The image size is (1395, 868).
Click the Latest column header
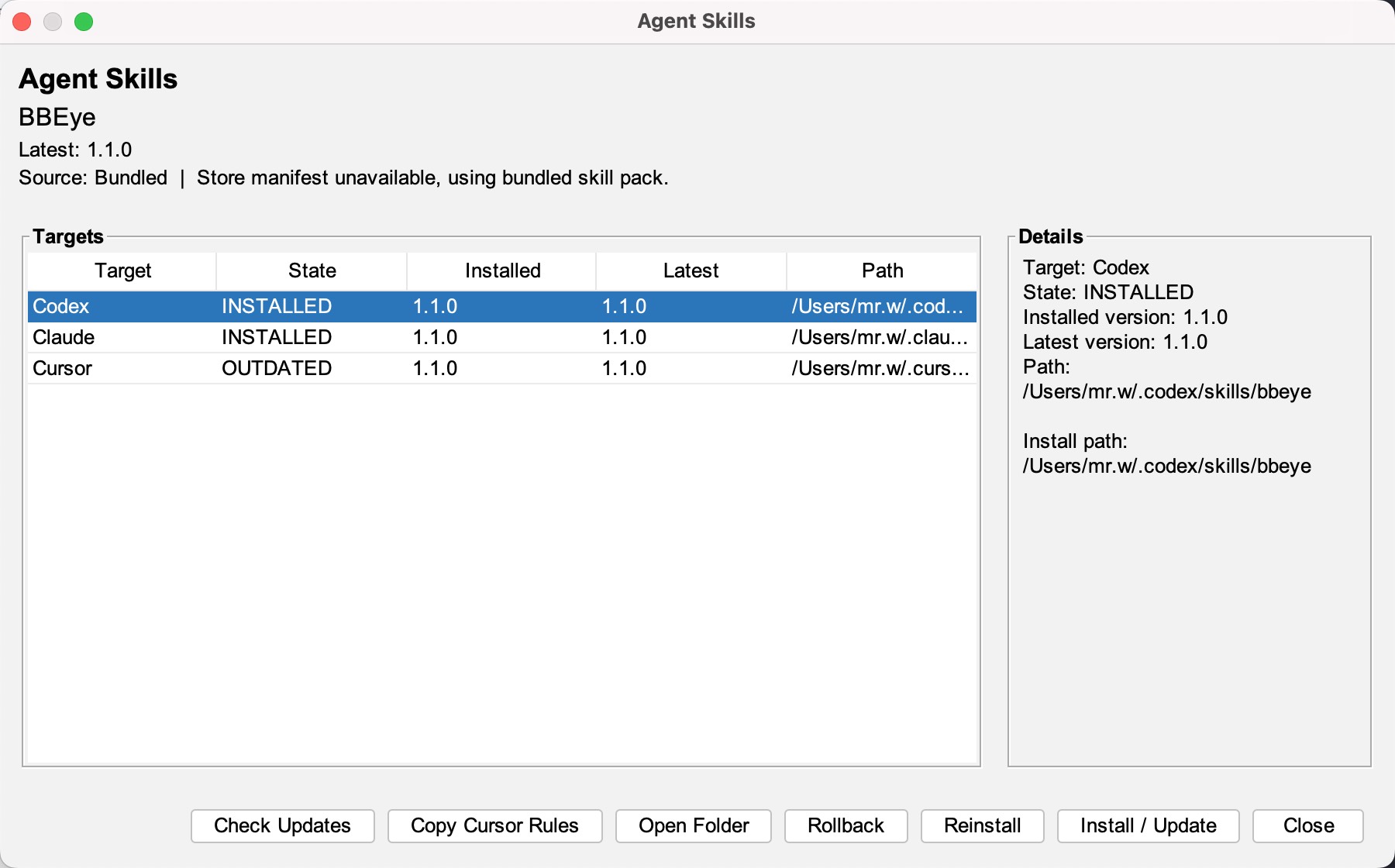click(x=691, y=270)
